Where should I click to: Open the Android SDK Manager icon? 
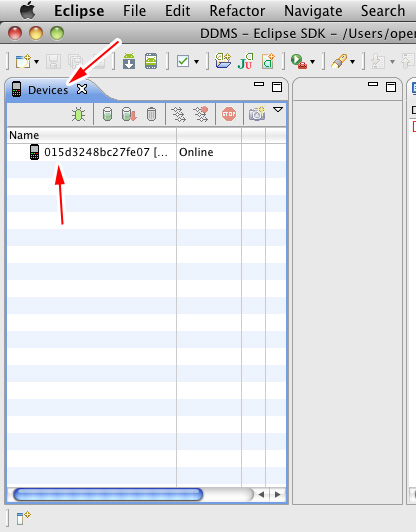[x=129, y=61]
